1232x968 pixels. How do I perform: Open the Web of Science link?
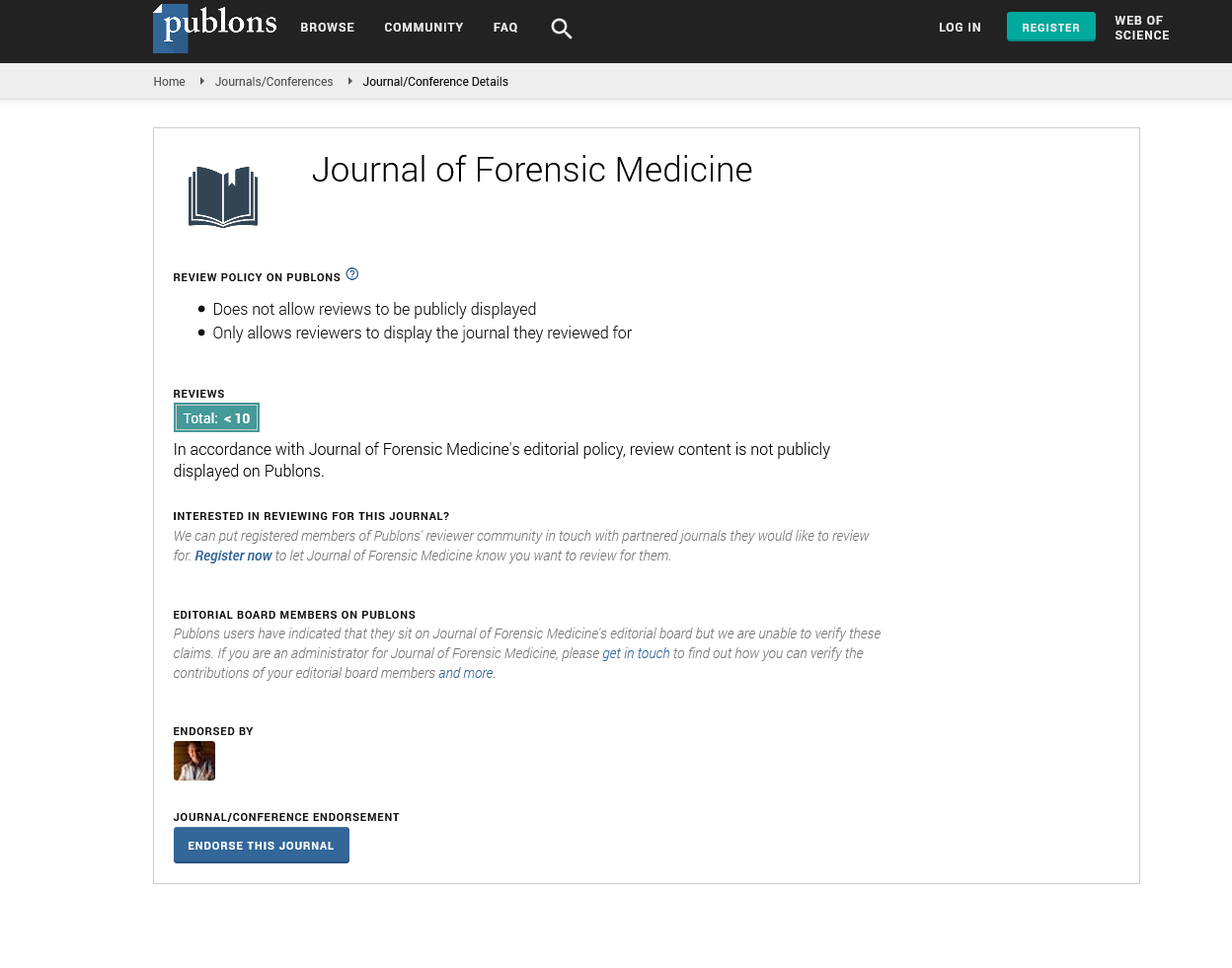pos(1141,28)
